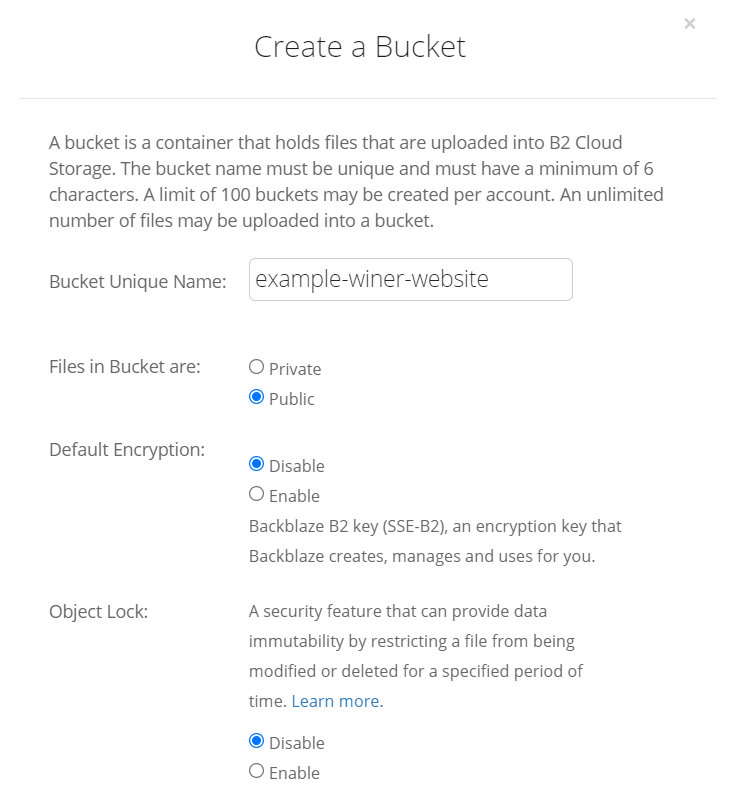Choose Disable radio under Default Encryption
This screenshot has width=735, height=807.
[256, 464]
